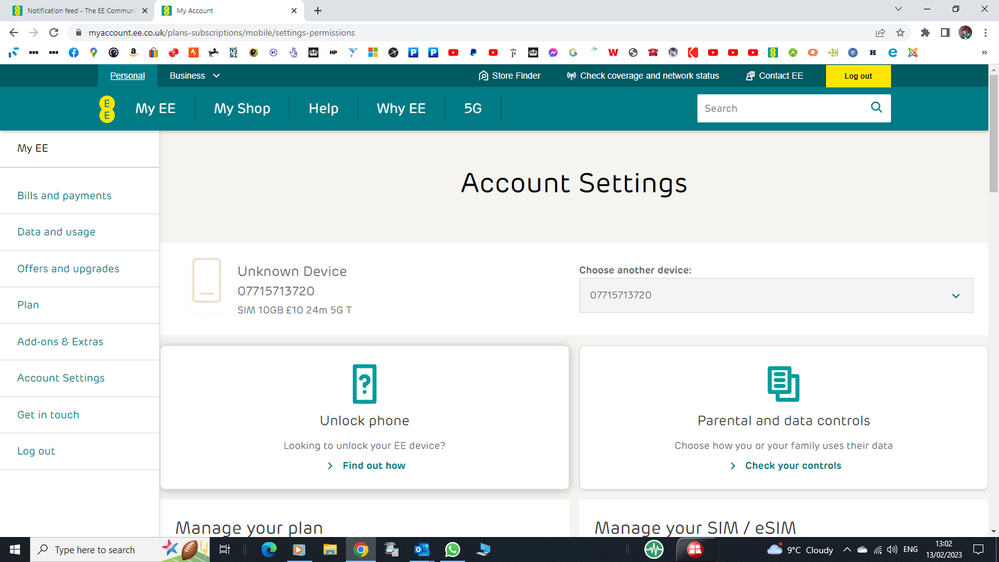Viewport: 999px width, 562px height.
Task: Open the Microsoft bookmark
Action: (373, 53)
